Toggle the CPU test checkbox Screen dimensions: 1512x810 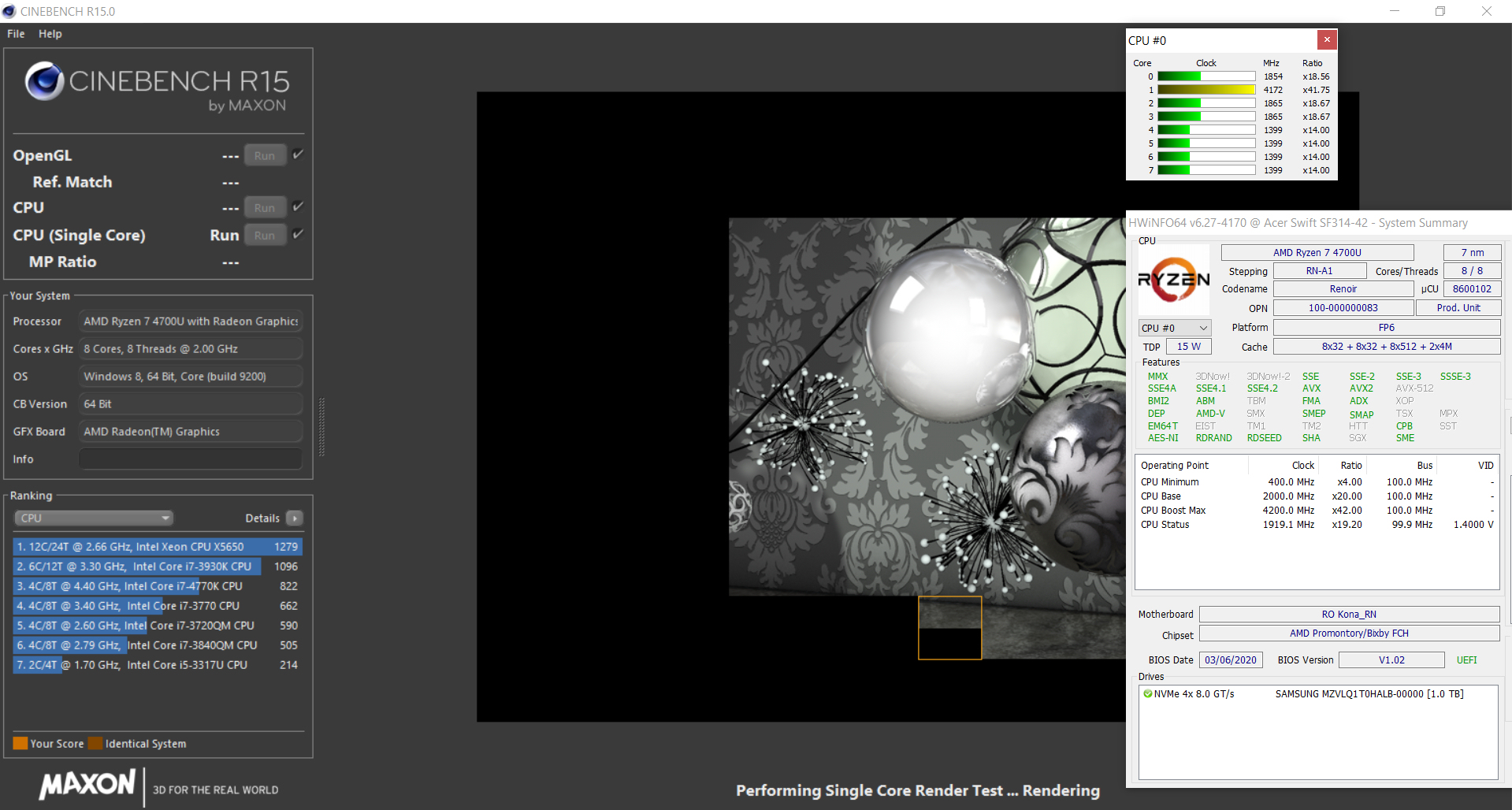[298, 206]
